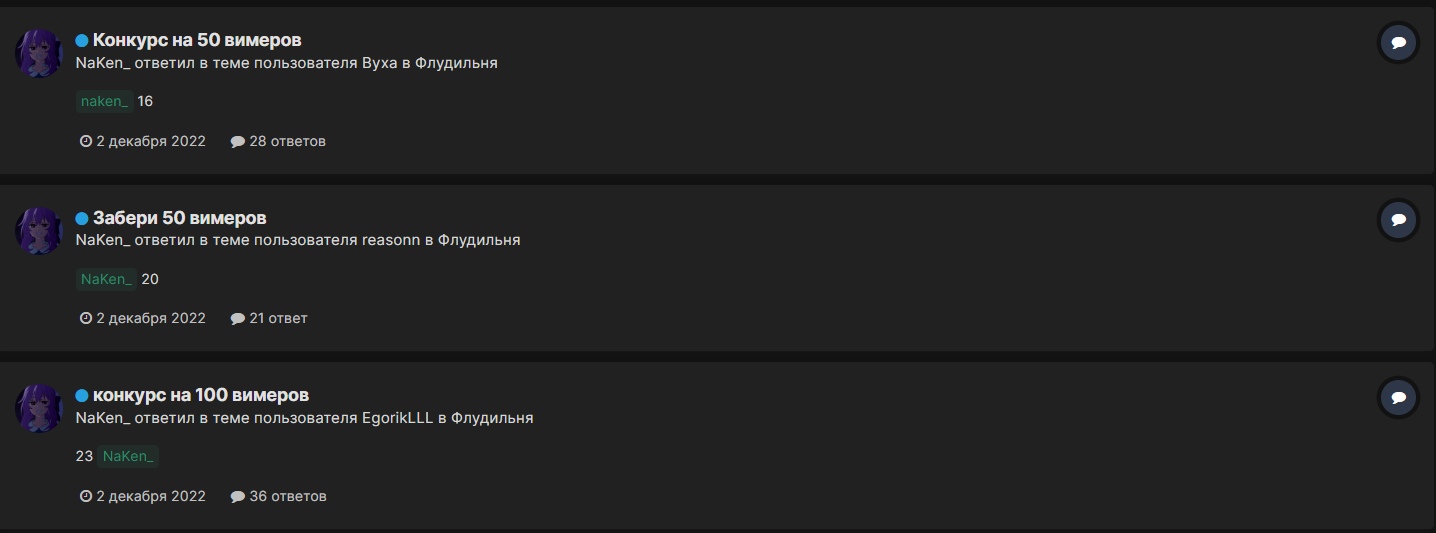The image size is (1436, 533).
Task: Click unread blue dot beside конкурс на 100 вимеров
Action: [x=82, y=395]
